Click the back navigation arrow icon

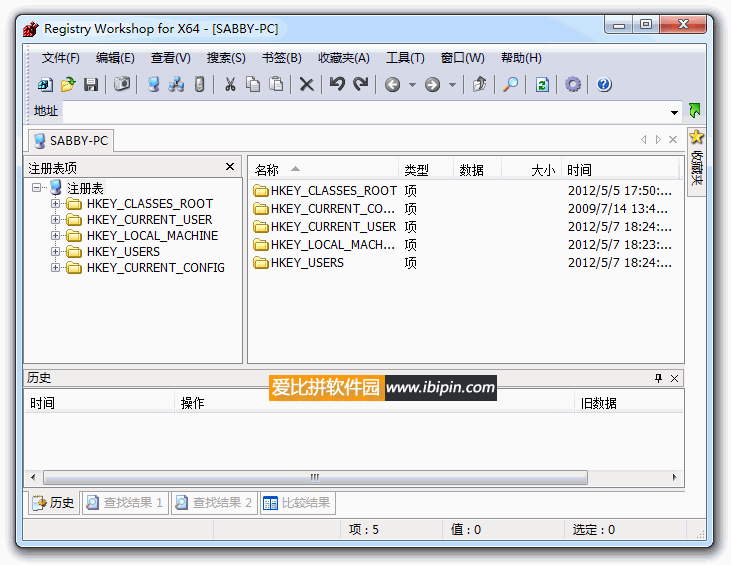[x=393, y=85]
